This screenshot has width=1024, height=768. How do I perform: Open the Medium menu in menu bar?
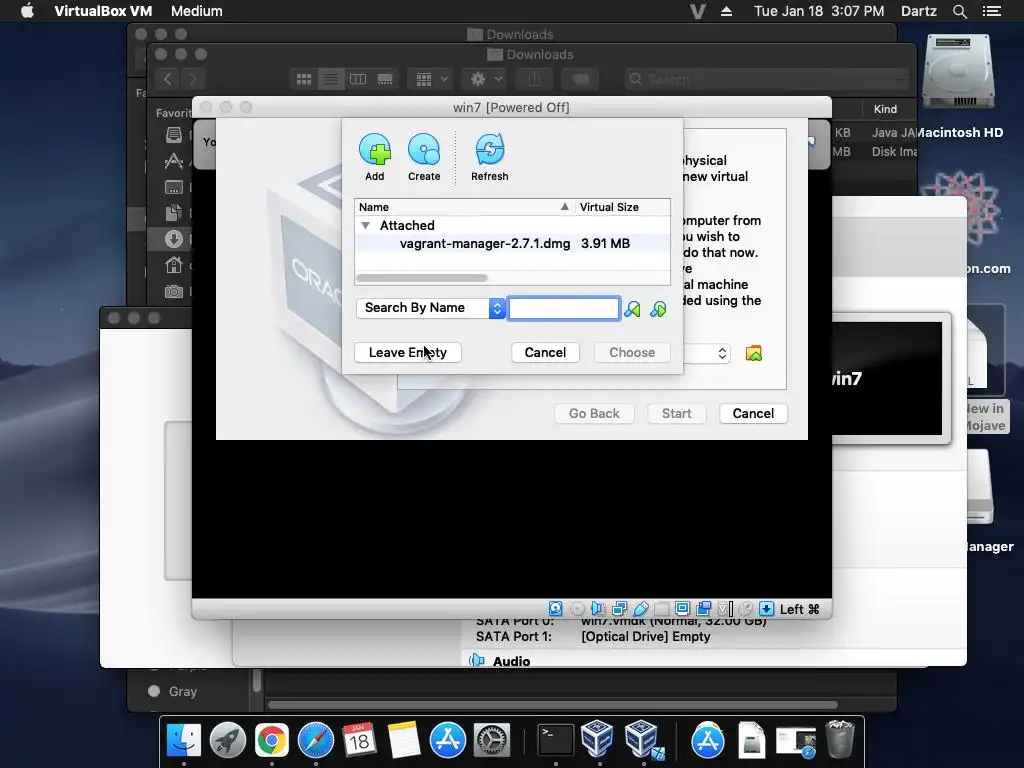tap(197, 11)
